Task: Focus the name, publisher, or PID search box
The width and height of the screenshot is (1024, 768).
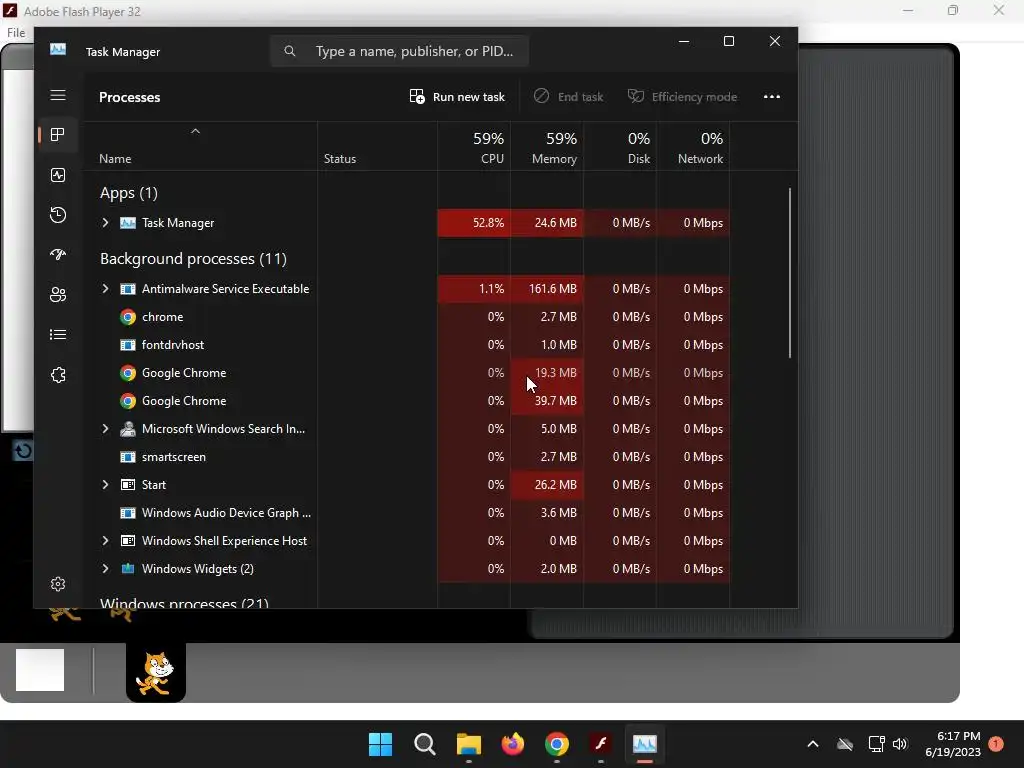Action: (400, 51)
